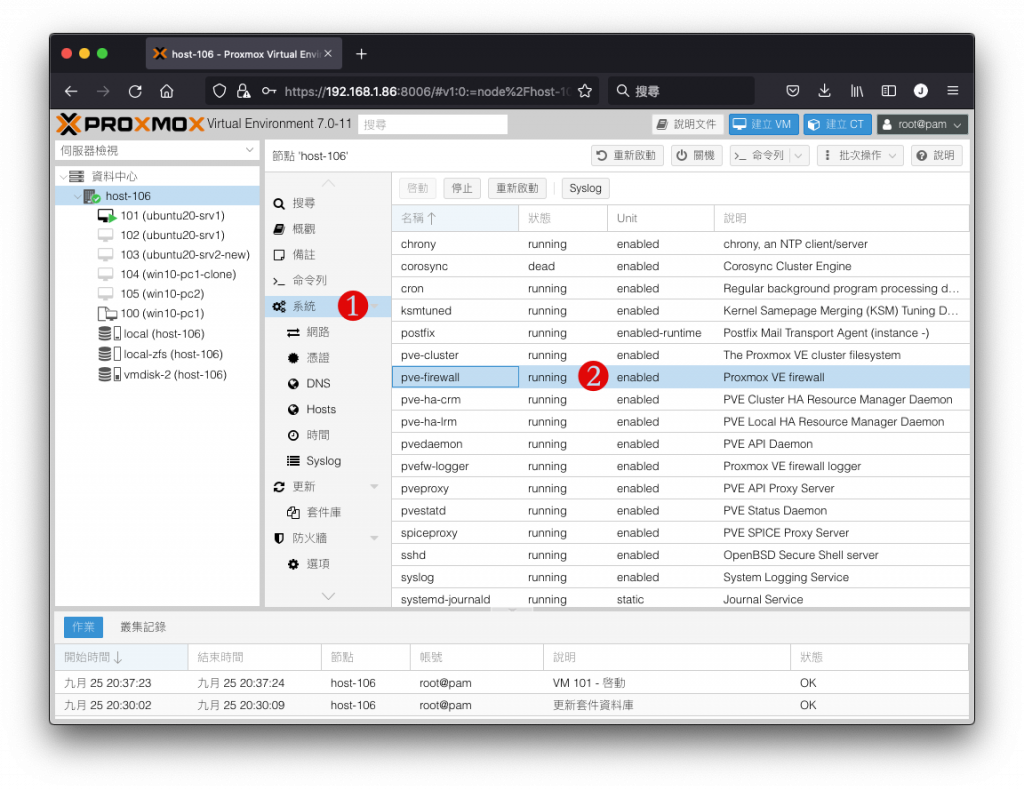Open the Pocket save icon
The height and width of the screenshot is (790, 1024).
[x=792, y=91]
